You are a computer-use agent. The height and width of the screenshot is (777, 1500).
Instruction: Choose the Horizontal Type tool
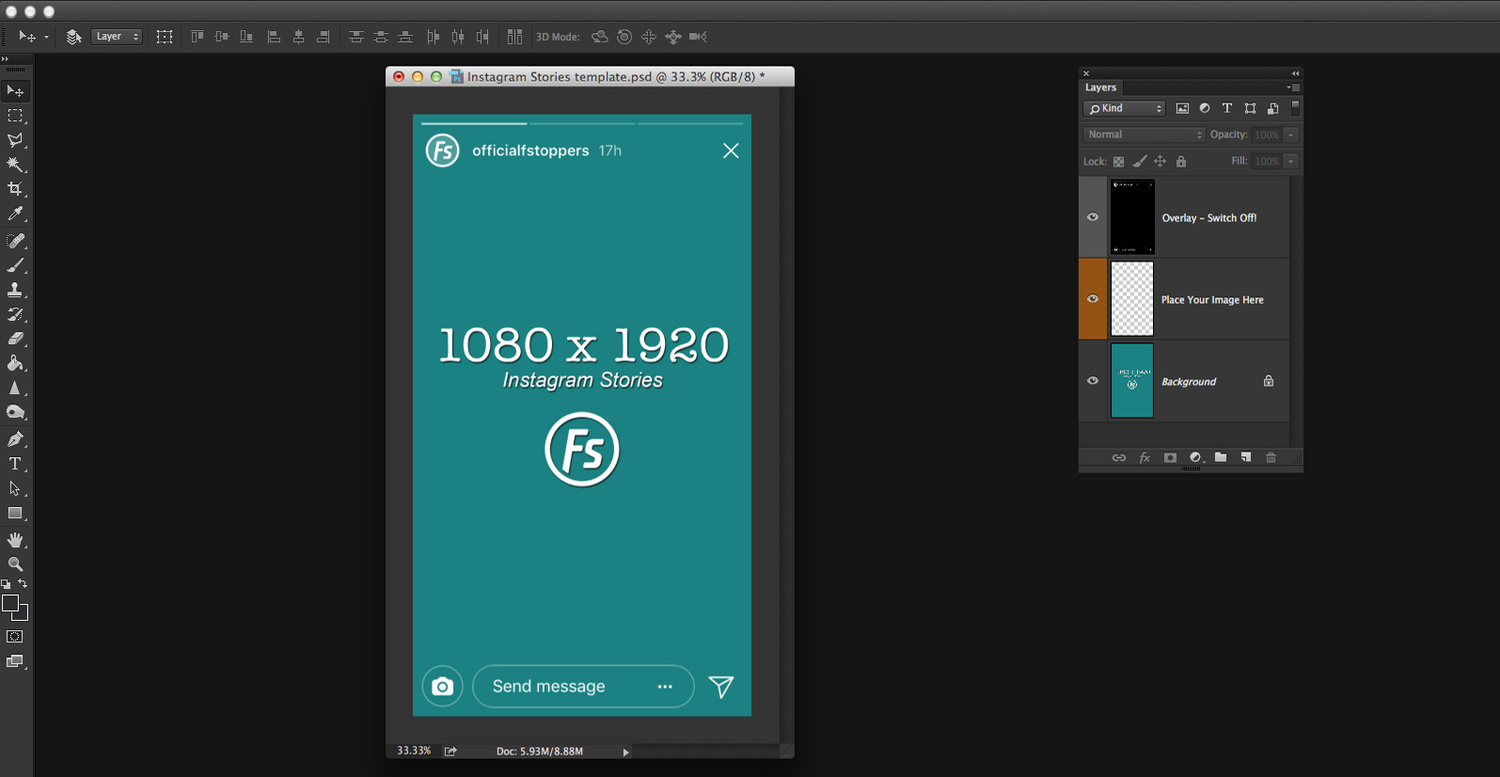pos(15,463)
